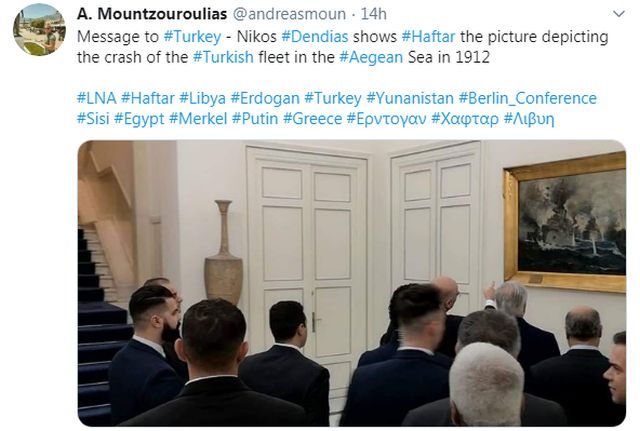Open the #Dendias hashtag

click(x=315, y=37)
